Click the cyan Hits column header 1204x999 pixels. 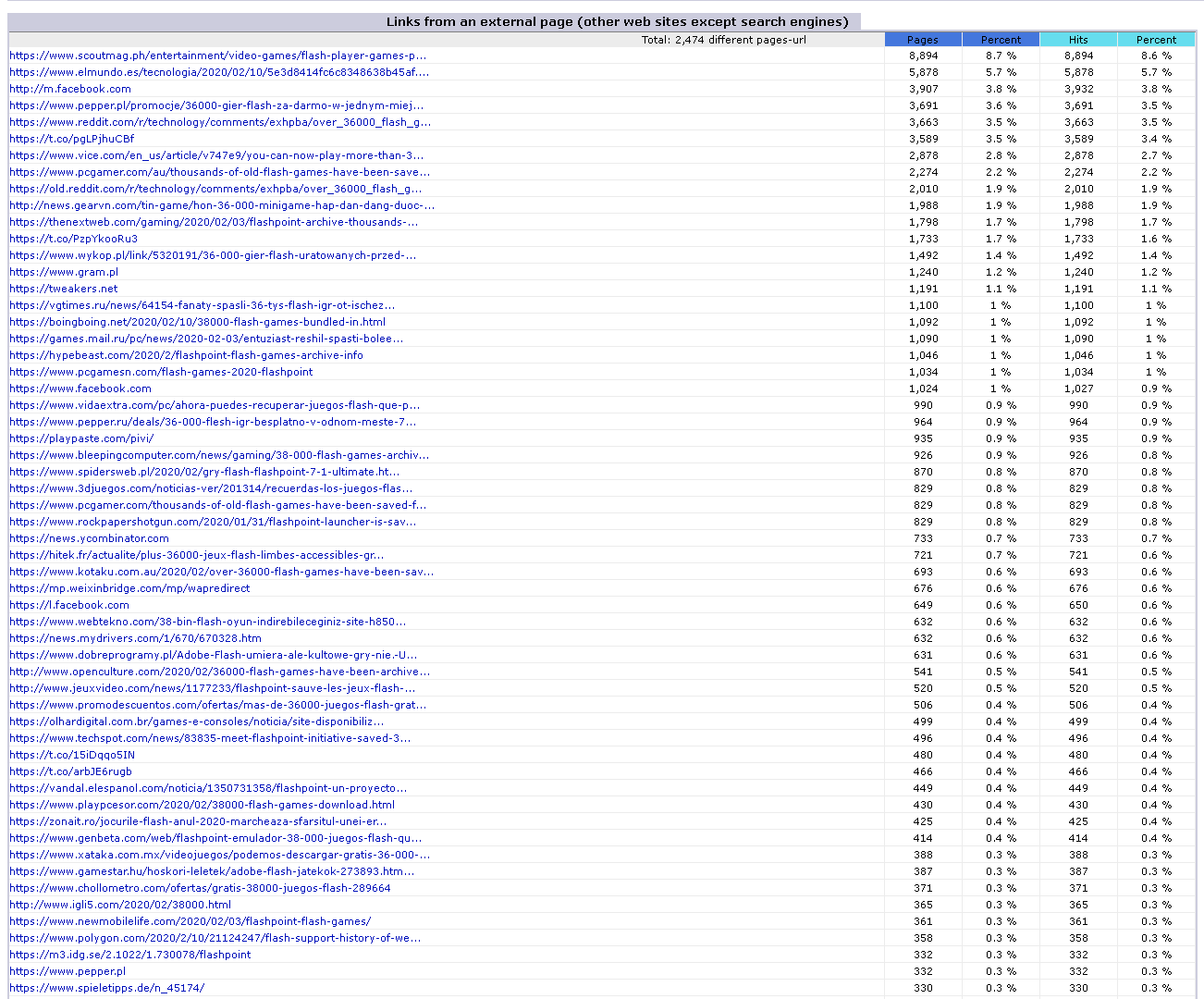1078,40
